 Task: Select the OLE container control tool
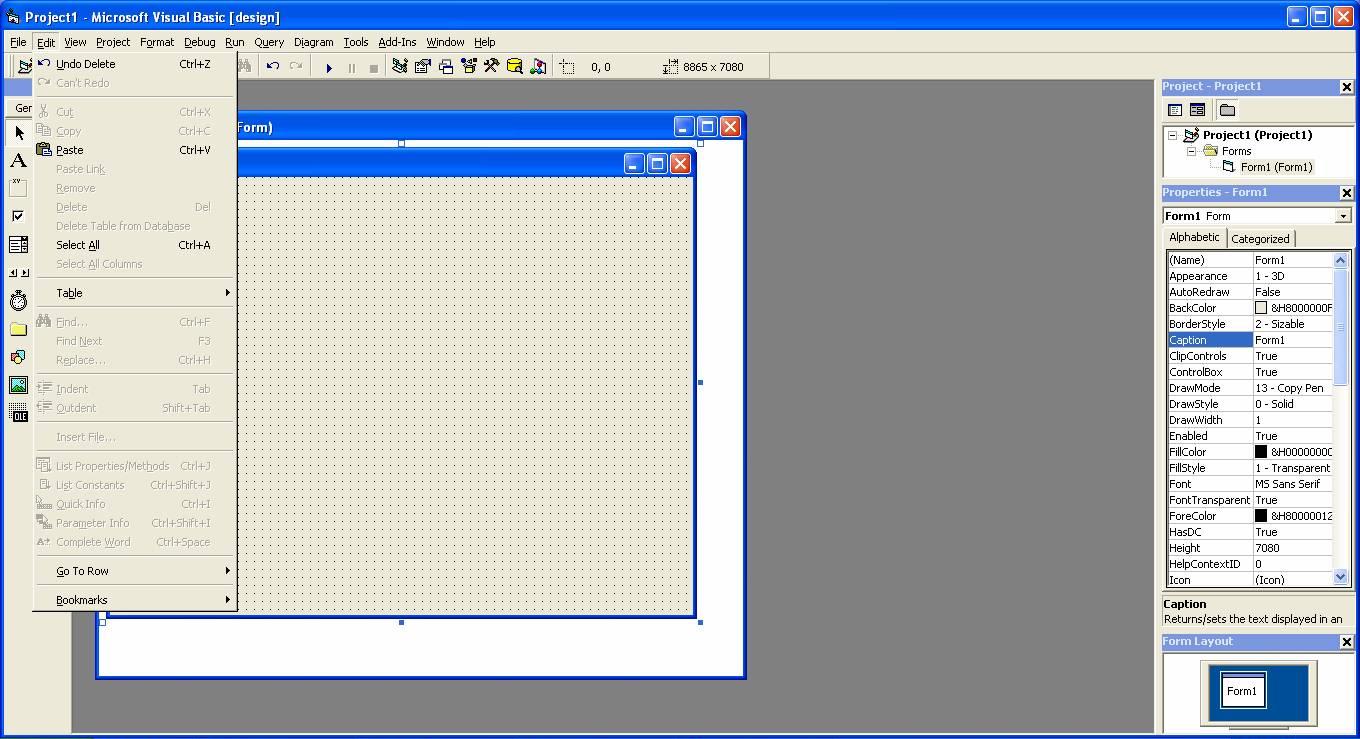click(18, 412)
